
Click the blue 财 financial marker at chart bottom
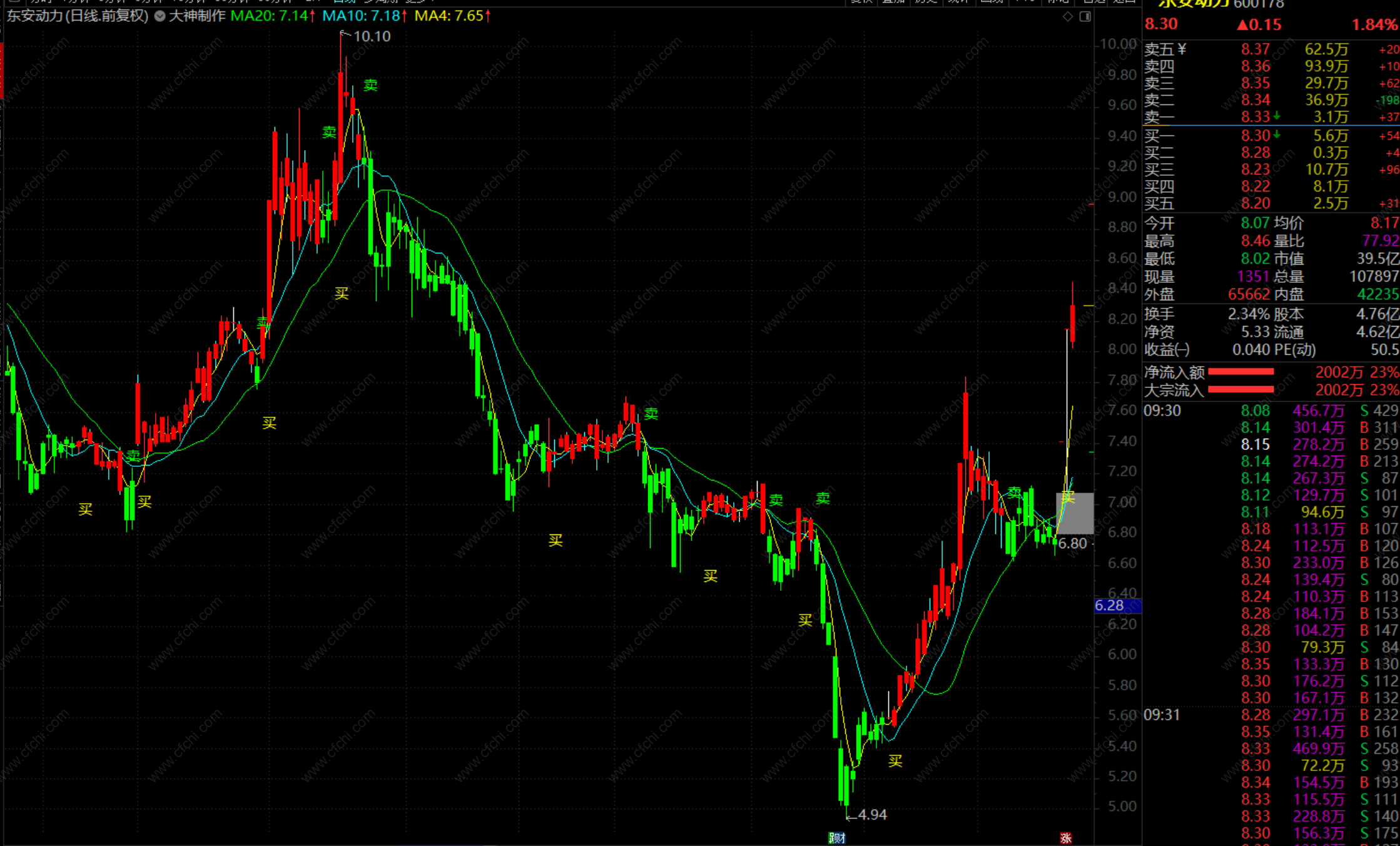(841, 838)
